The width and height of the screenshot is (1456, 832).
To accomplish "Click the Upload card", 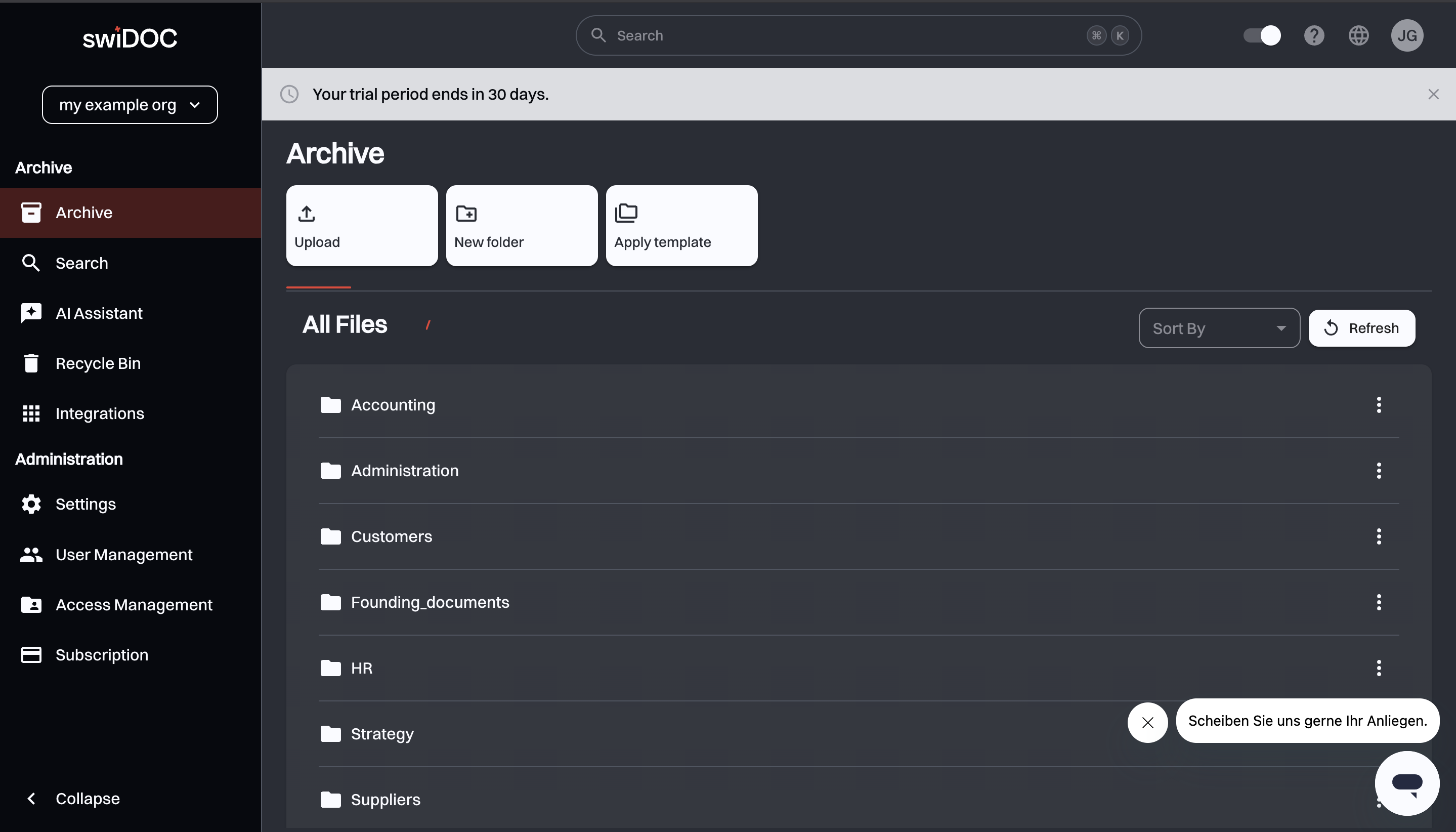I will pyautogui.click(x=362, y=226).
